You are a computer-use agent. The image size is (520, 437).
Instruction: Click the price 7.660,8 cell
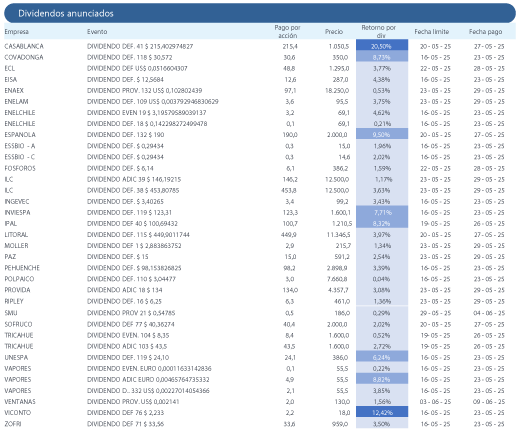[337, 279]
